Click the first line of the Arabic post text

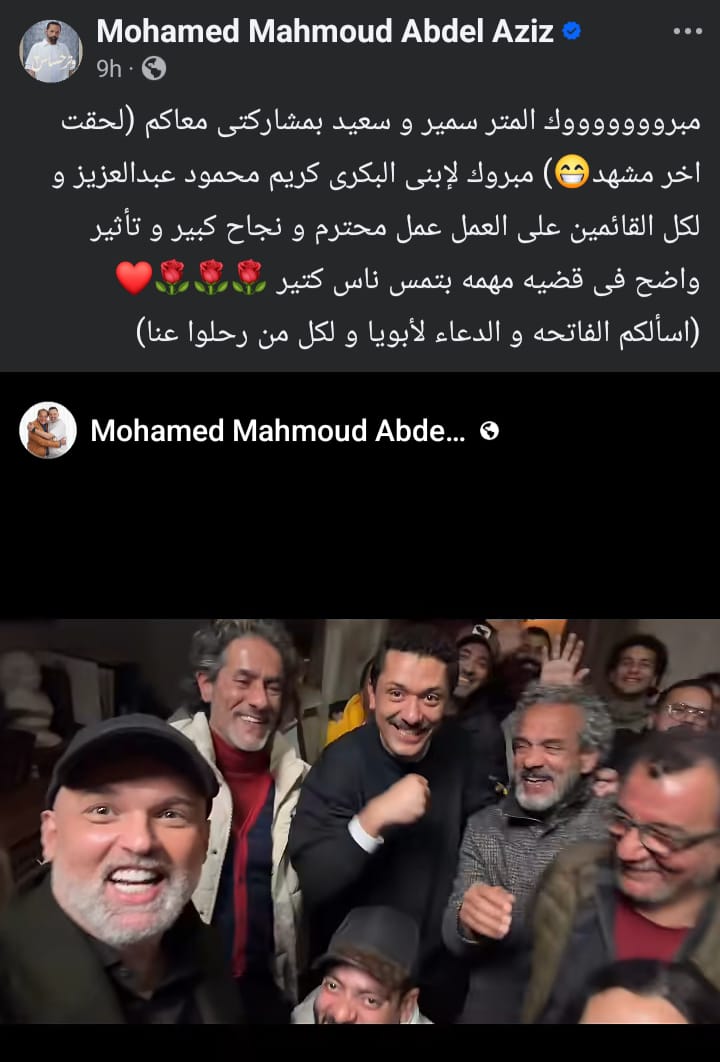click(381, 122)
